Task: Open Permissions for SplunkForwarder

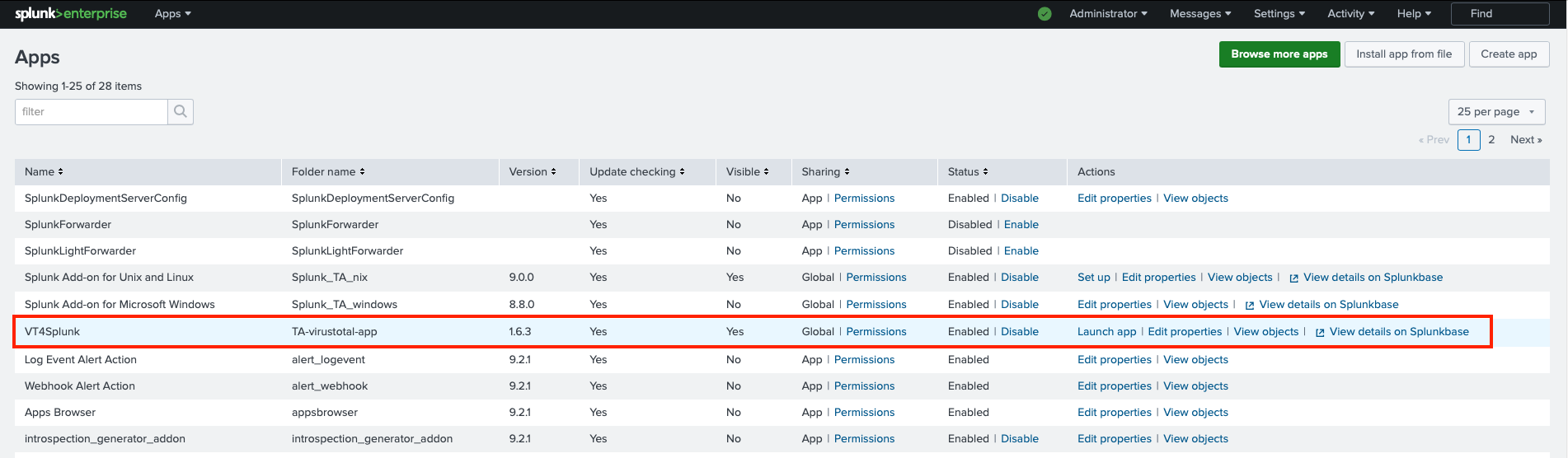Action: 864,225
